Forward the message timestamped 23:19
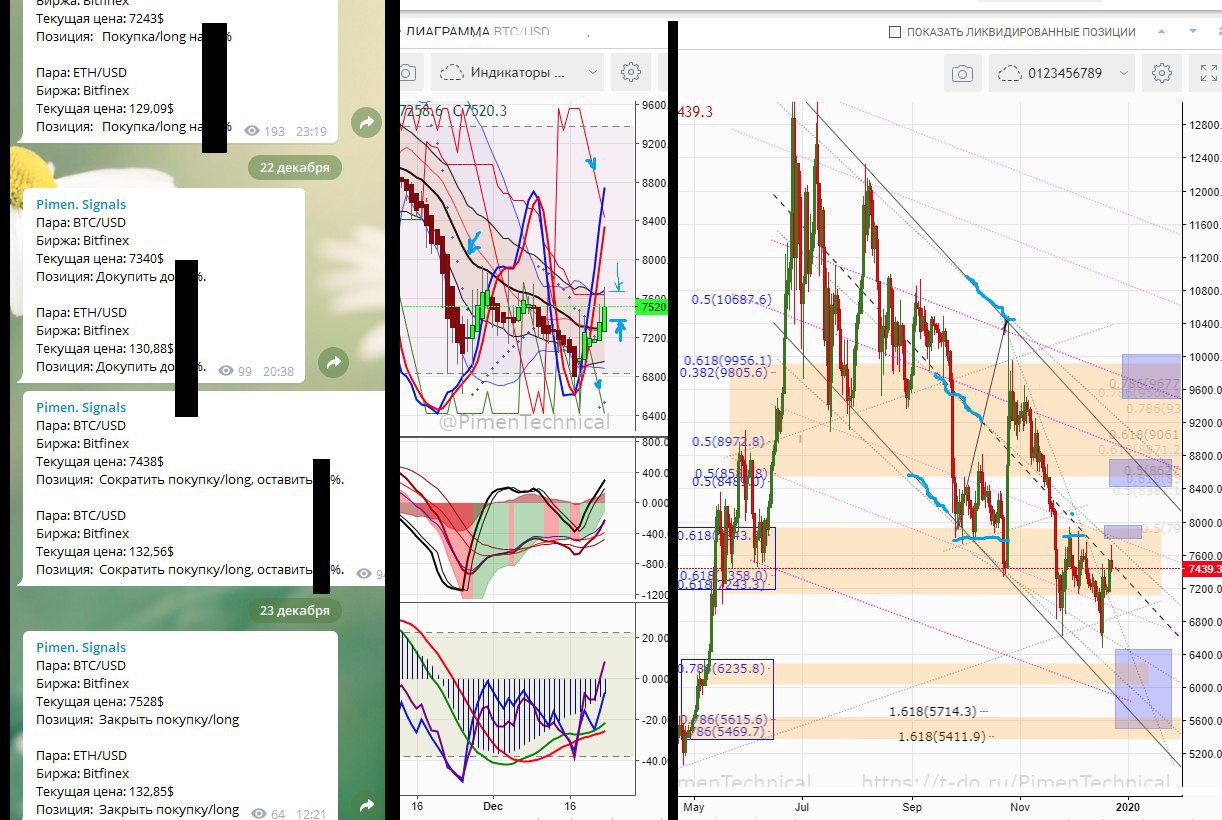1222x820 pixels. click(366, 122)
